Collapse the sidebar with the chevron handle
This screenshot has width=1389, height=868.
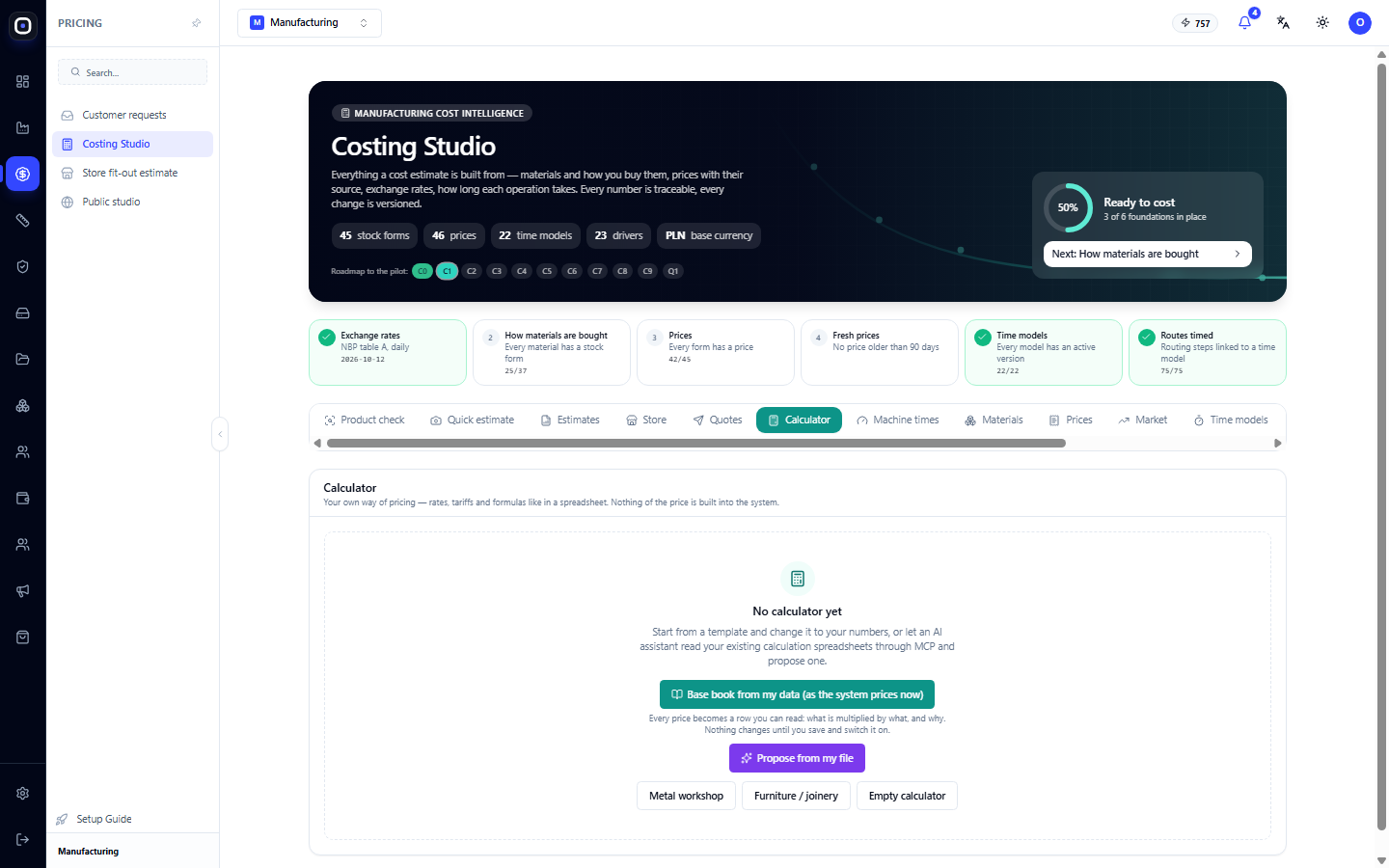tap(220, 434)
